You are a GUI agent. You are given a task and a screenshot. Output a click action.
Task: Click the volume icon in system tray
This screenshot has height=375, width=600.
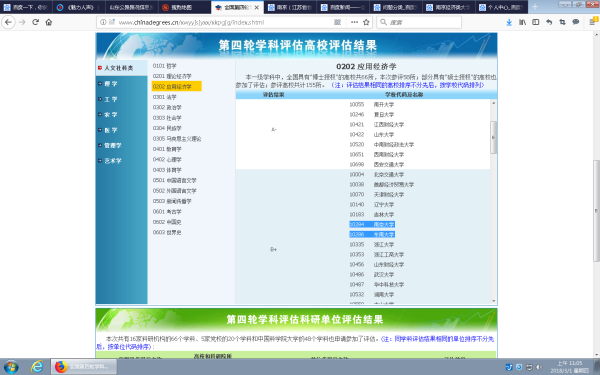pos(539,367)
